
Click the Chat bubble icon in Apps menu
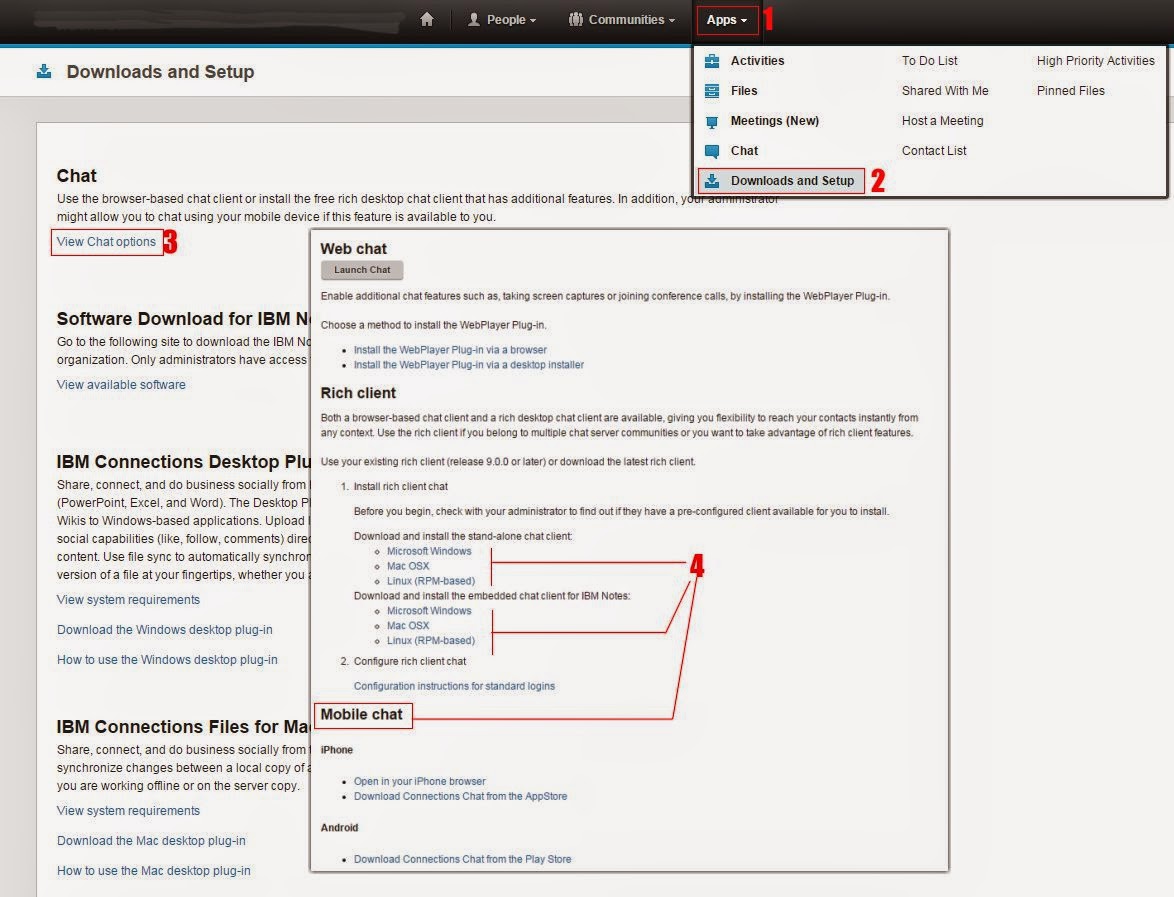coord(712,150)
